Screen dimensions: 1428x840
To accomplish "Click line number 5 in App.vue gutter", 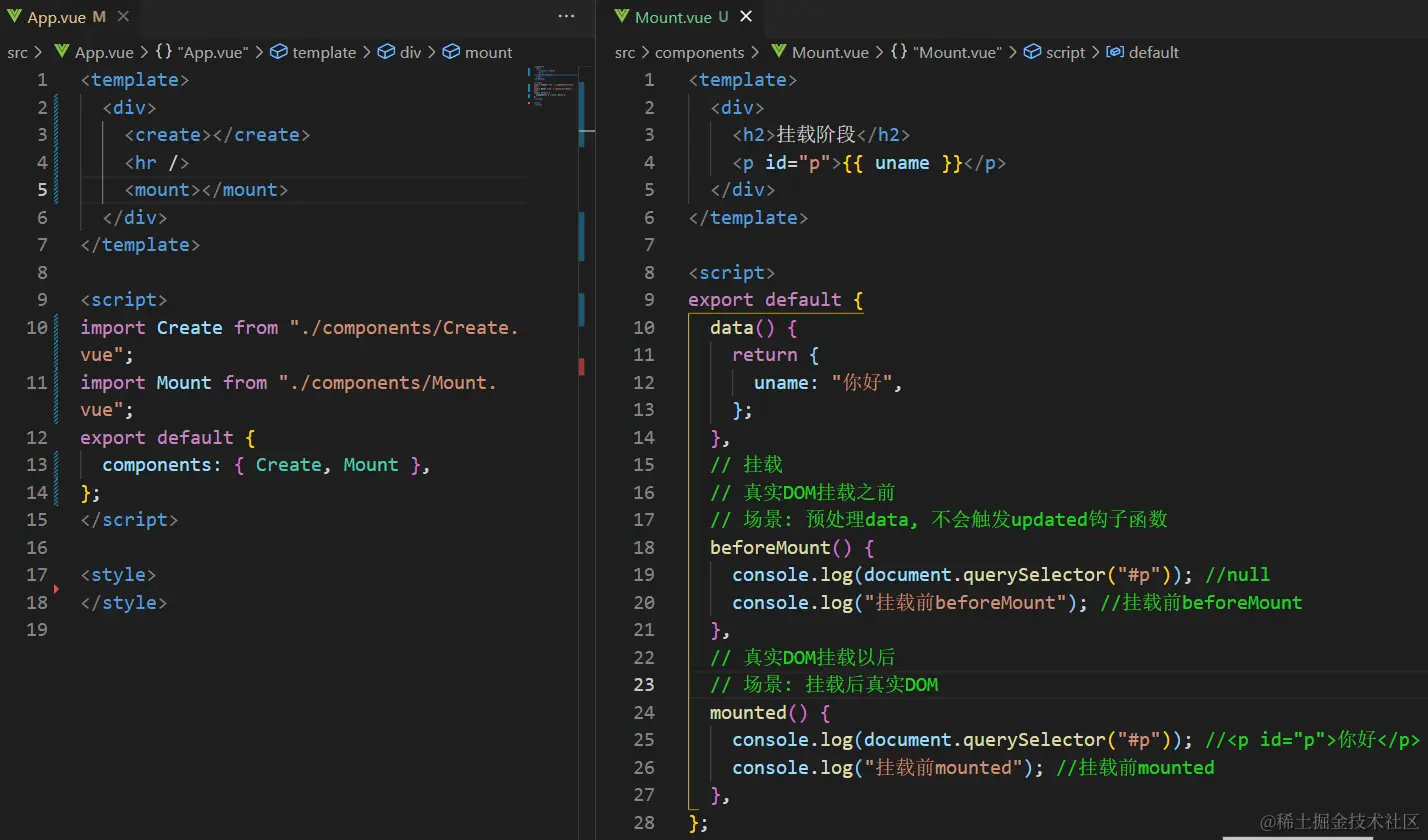I will click(x=42, y=190).
